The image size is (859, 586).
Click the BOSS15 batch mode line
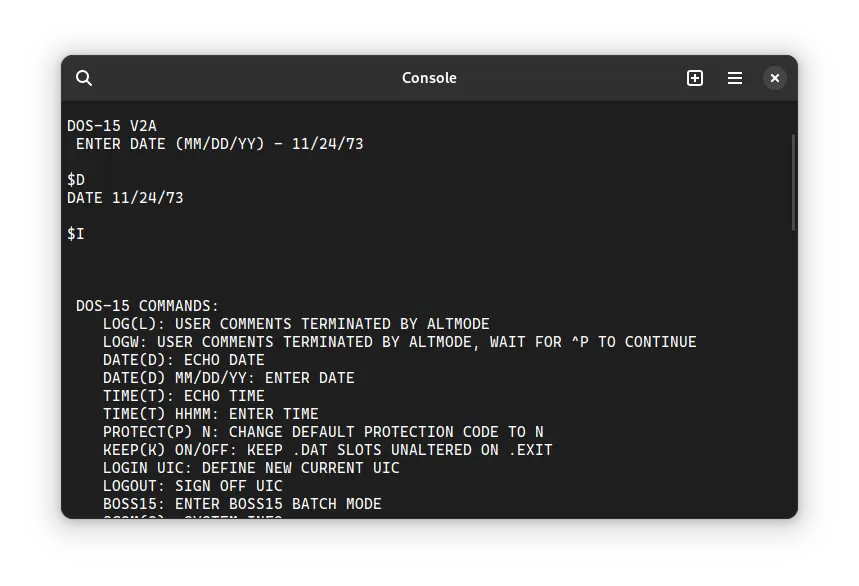click(x=242, y=504)
